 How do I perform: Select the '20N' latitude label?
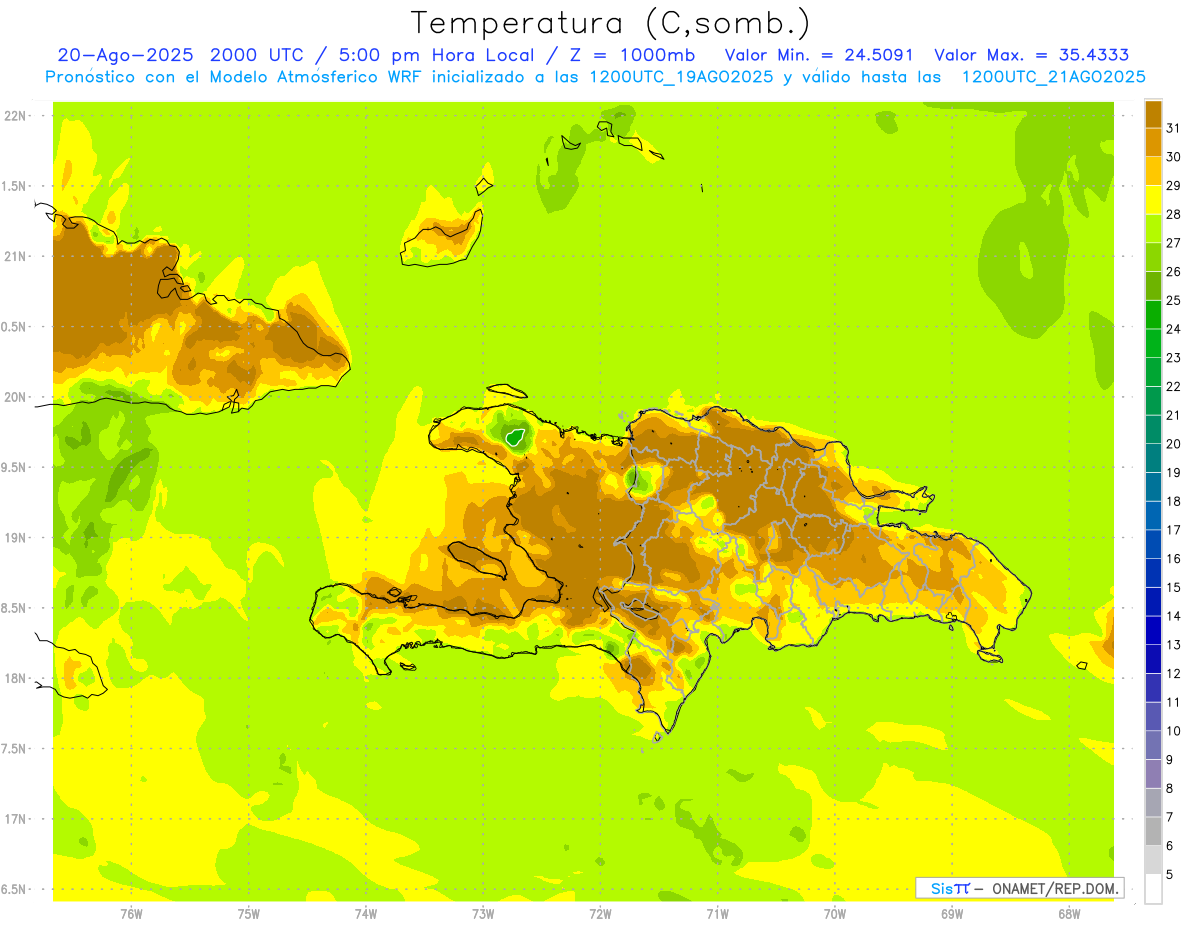(14, 397)
